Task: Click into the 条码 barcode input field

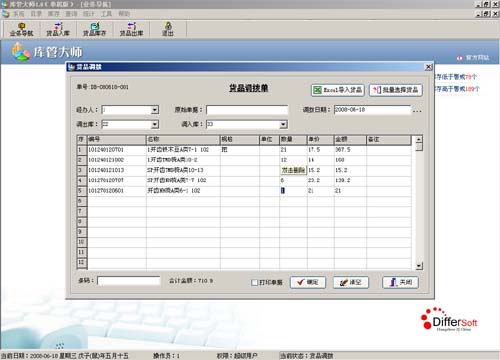Action: pyautogui.click(x=129, y=281)
